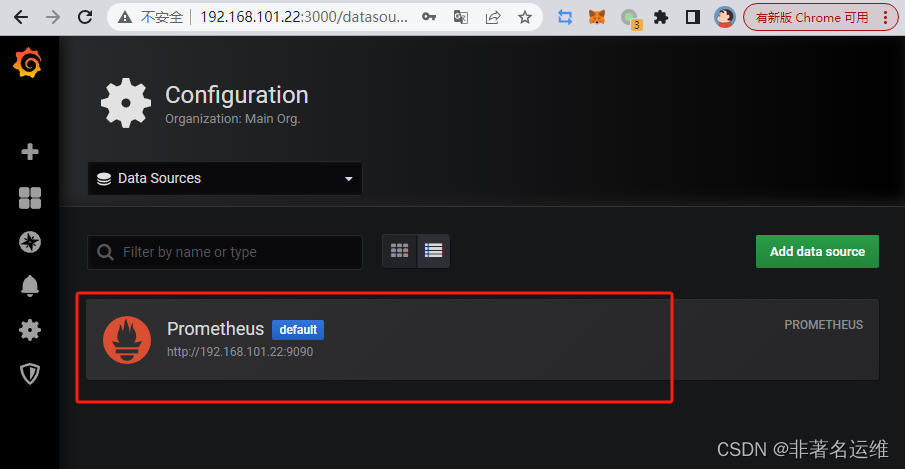
Task: Toggle the browser side panel icon
Action: (x=693, y=17)
